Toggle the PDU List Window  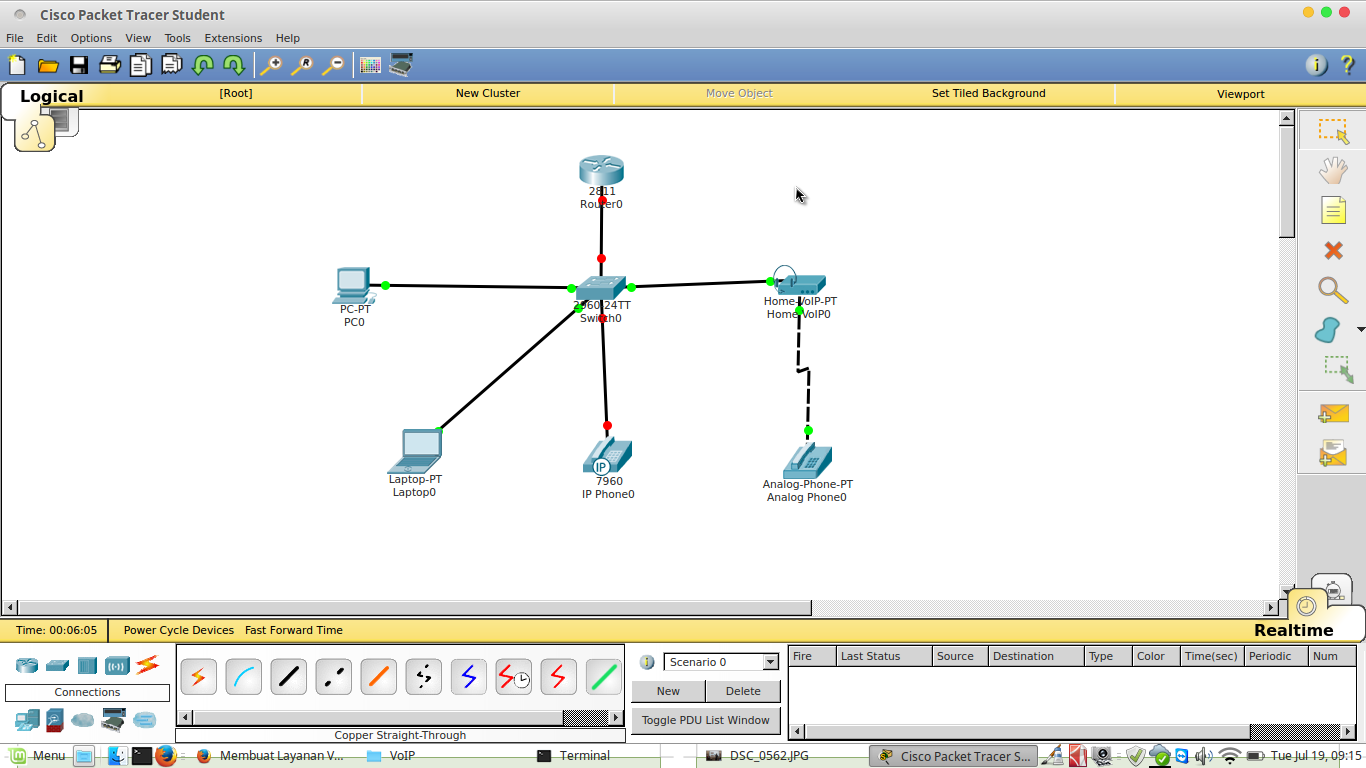point(705,720)
